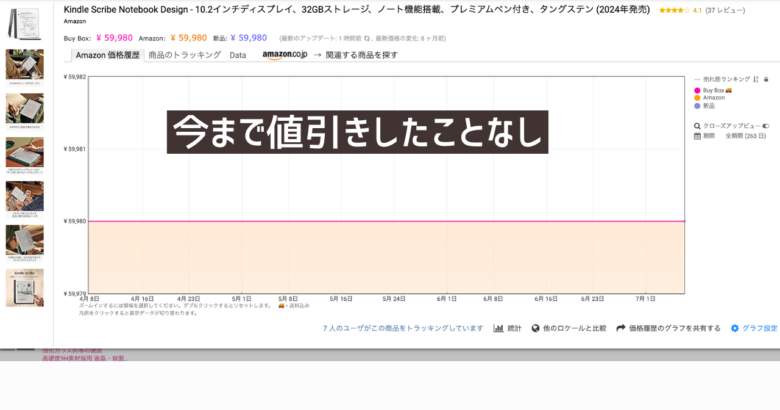Click the amazon.co.jp logo link

[285, 55]
